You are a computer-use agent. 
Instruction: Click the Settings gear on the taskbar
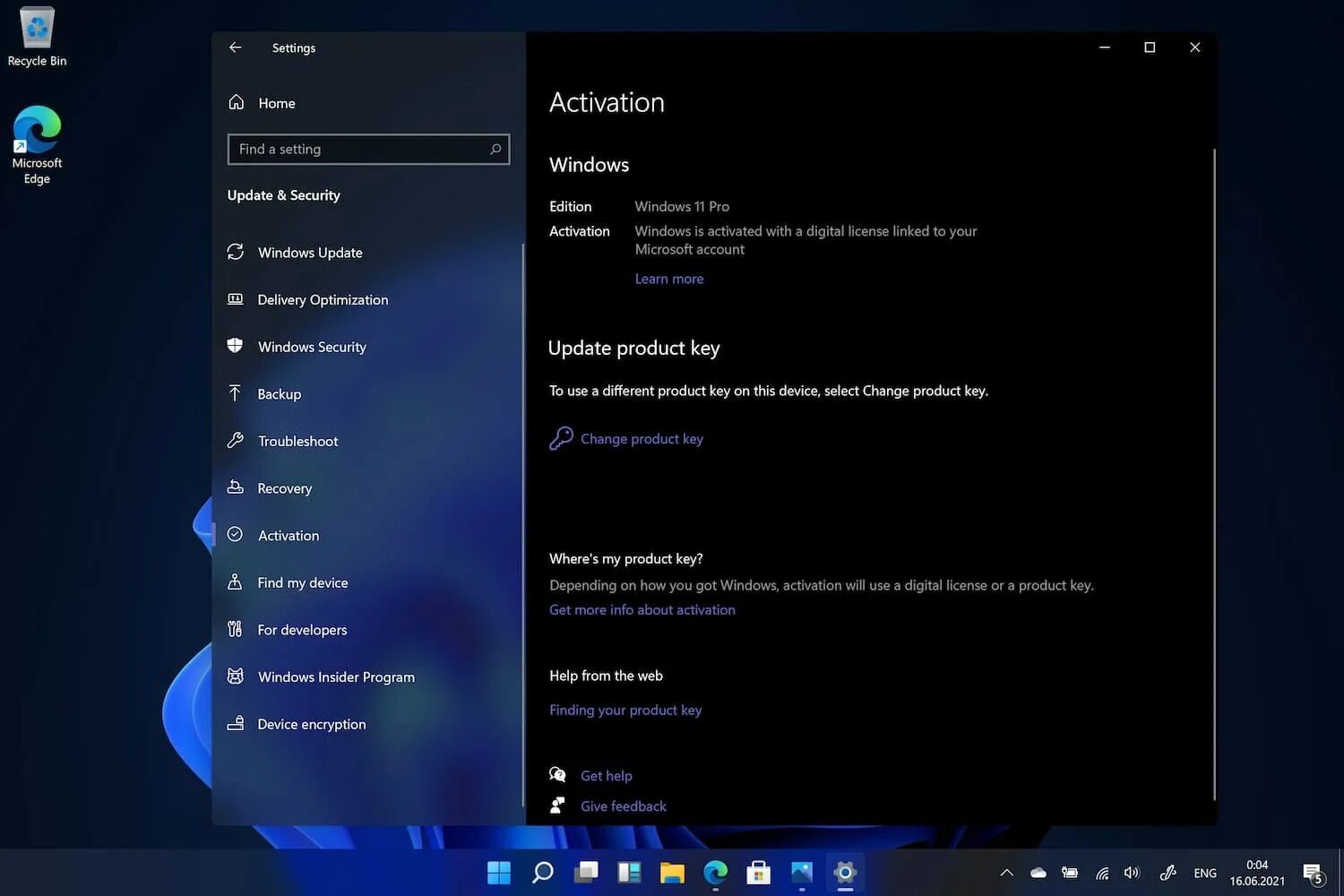845,872
